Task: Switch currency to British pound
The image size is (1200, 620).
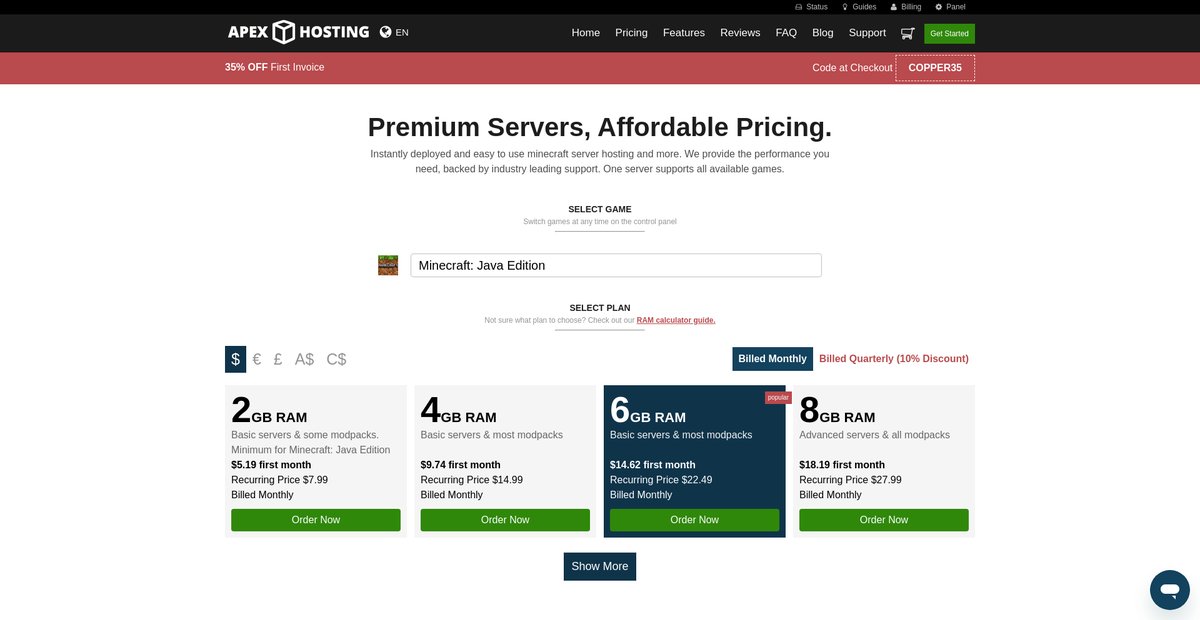Action: (278, 359)
